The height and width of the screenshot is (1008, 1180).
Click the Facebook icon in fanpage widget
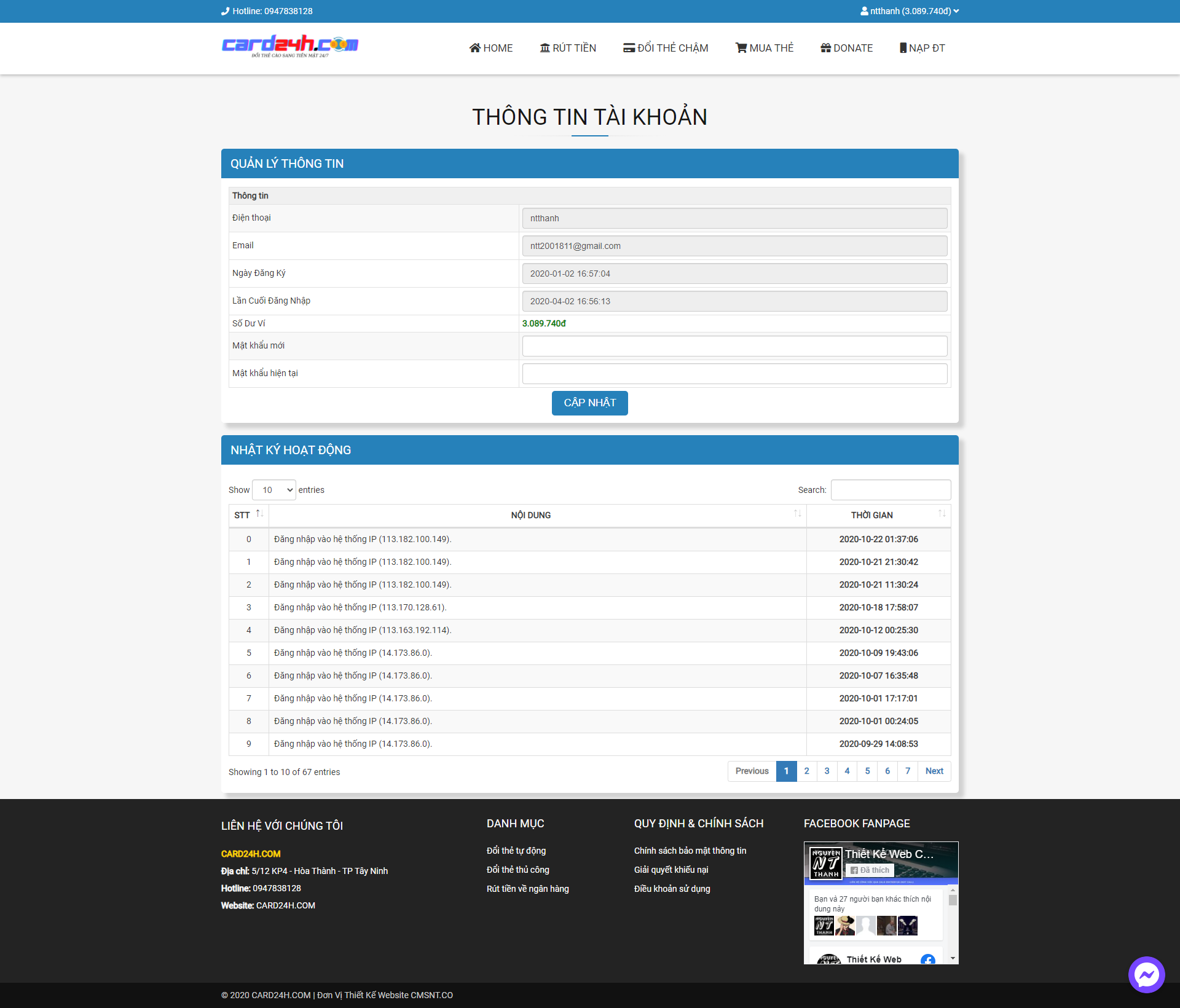pyautogui.click(x=927, y=959)
